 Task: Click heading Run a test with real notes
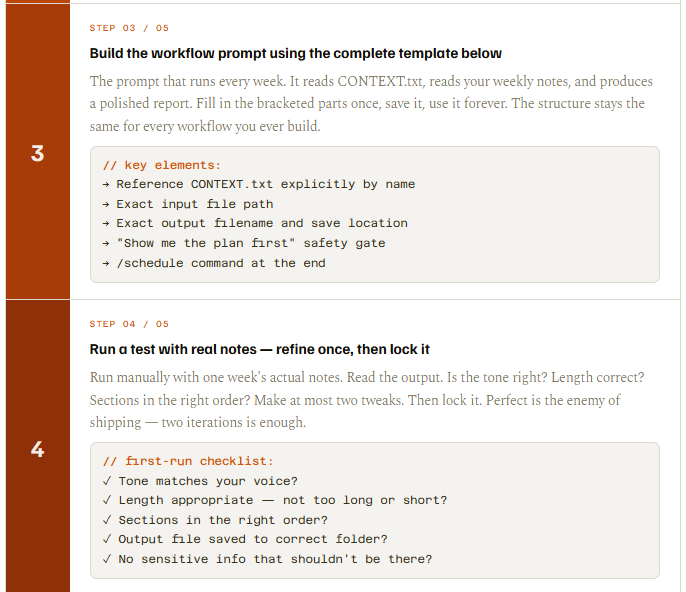pos(259,350)
